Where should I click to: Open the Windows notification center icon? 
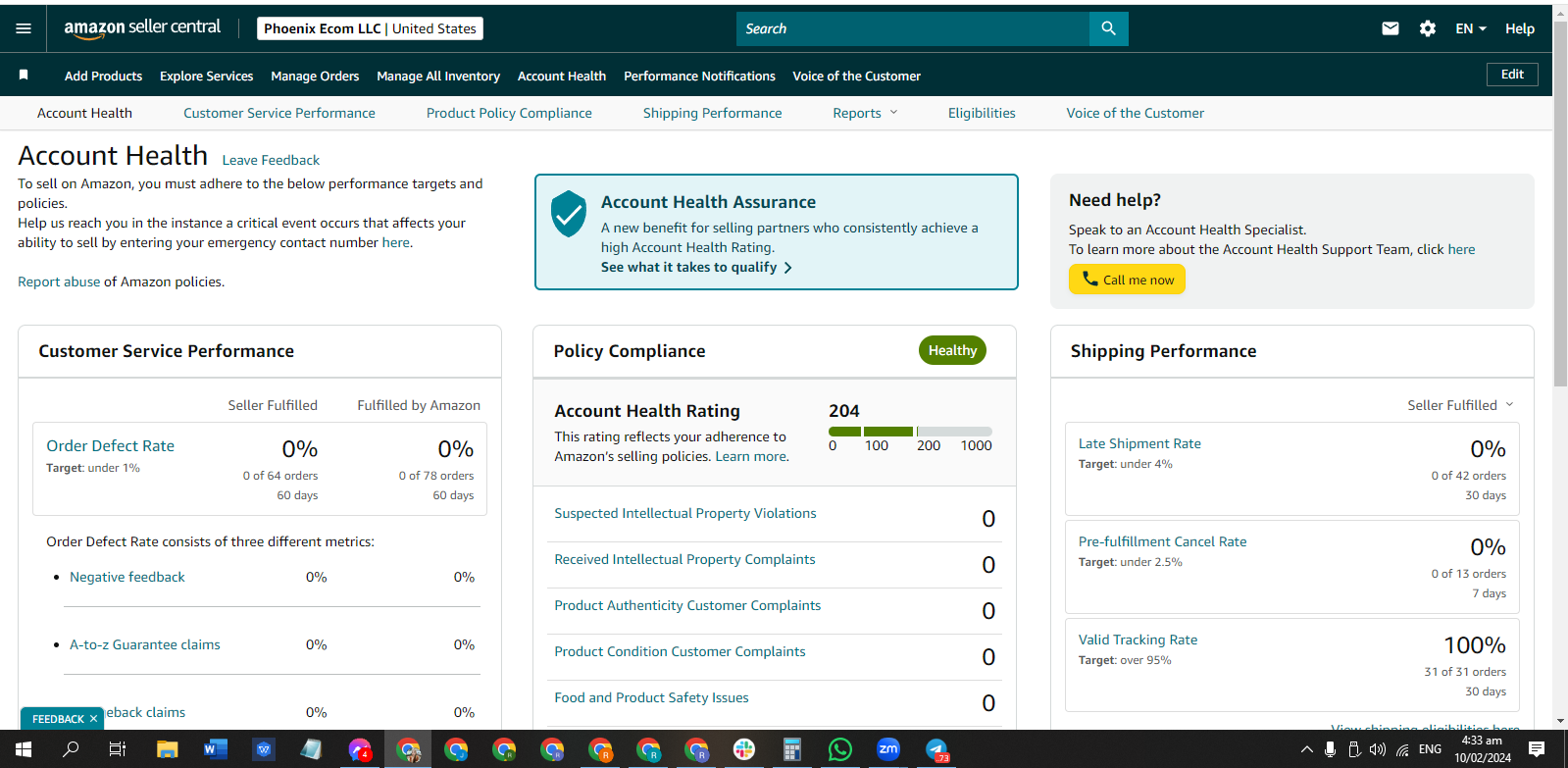pos(1537,749)
